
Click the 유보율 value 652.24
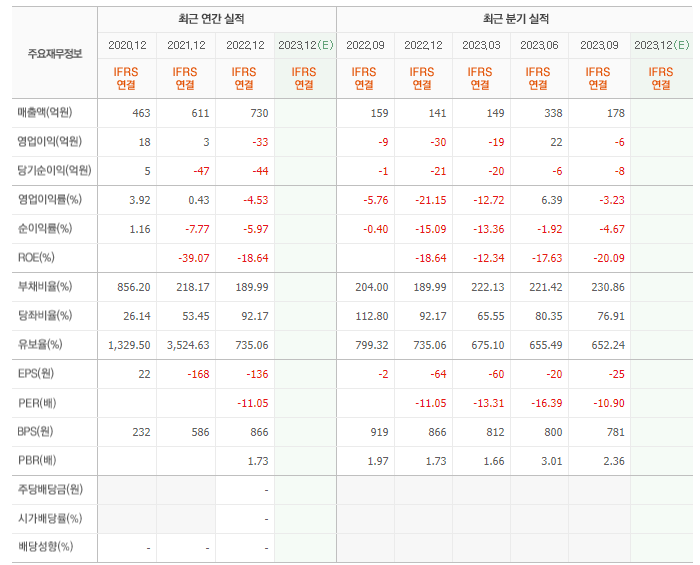pos(608,345)
